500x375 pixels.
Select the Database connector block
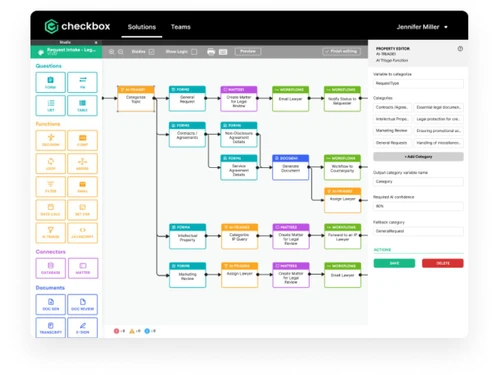(50, 268)
